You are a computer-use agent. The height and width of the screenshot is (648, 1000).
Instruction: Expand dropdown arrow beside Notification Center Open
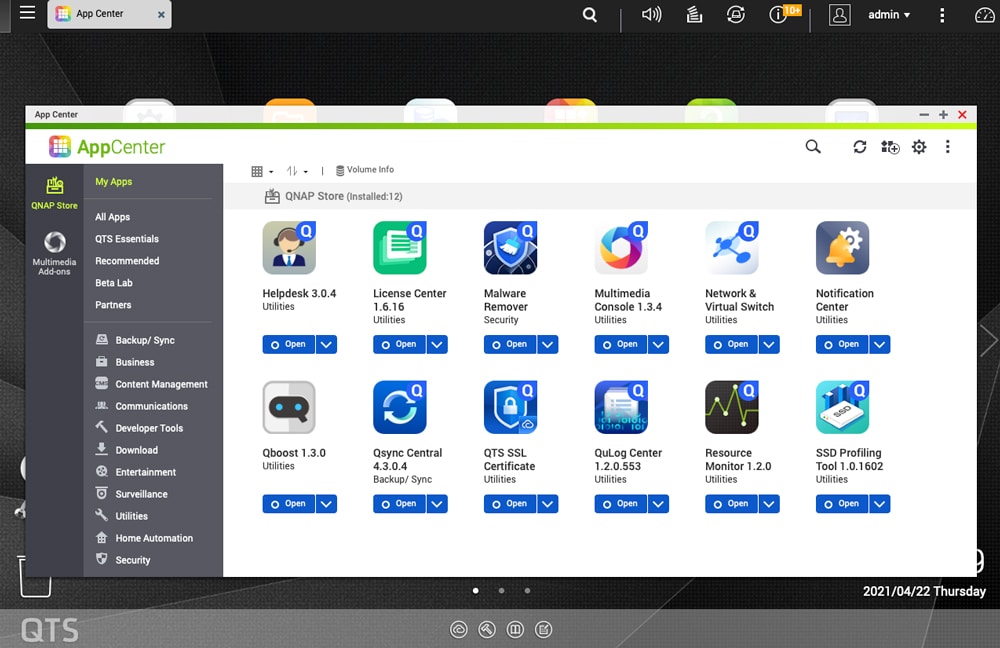click(879, 344)
